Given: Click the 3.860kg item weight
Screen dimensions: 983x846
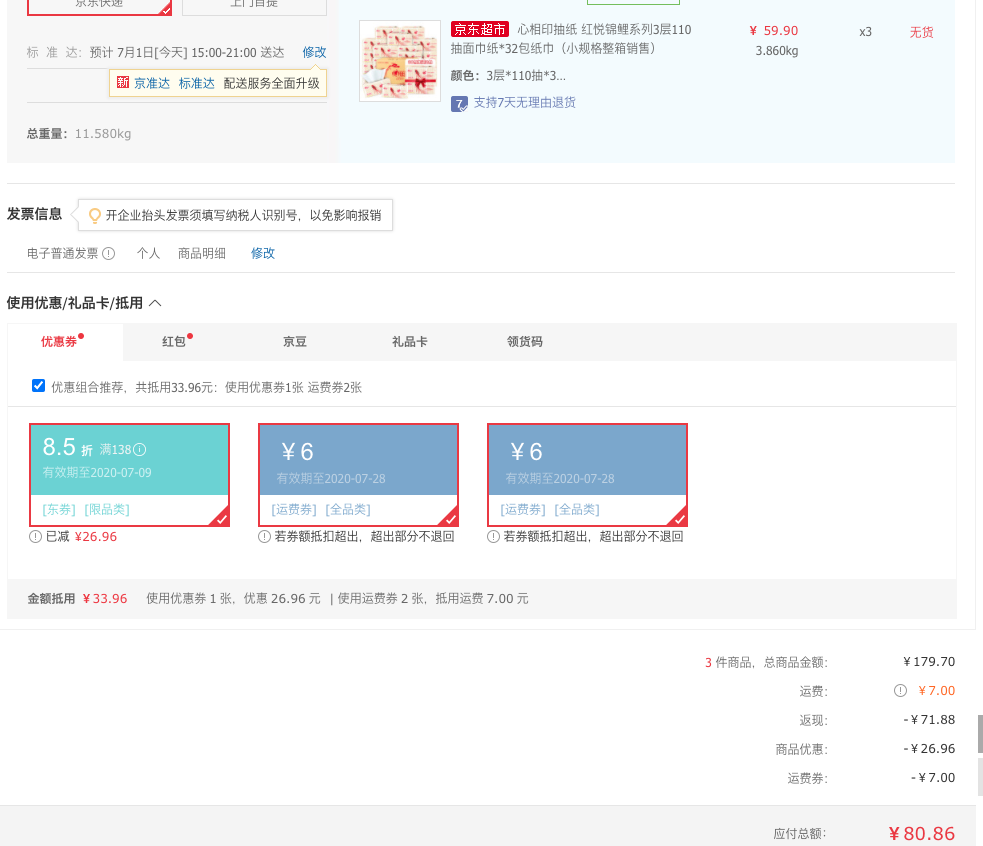Looking at the screenshot, I should 777,51.
